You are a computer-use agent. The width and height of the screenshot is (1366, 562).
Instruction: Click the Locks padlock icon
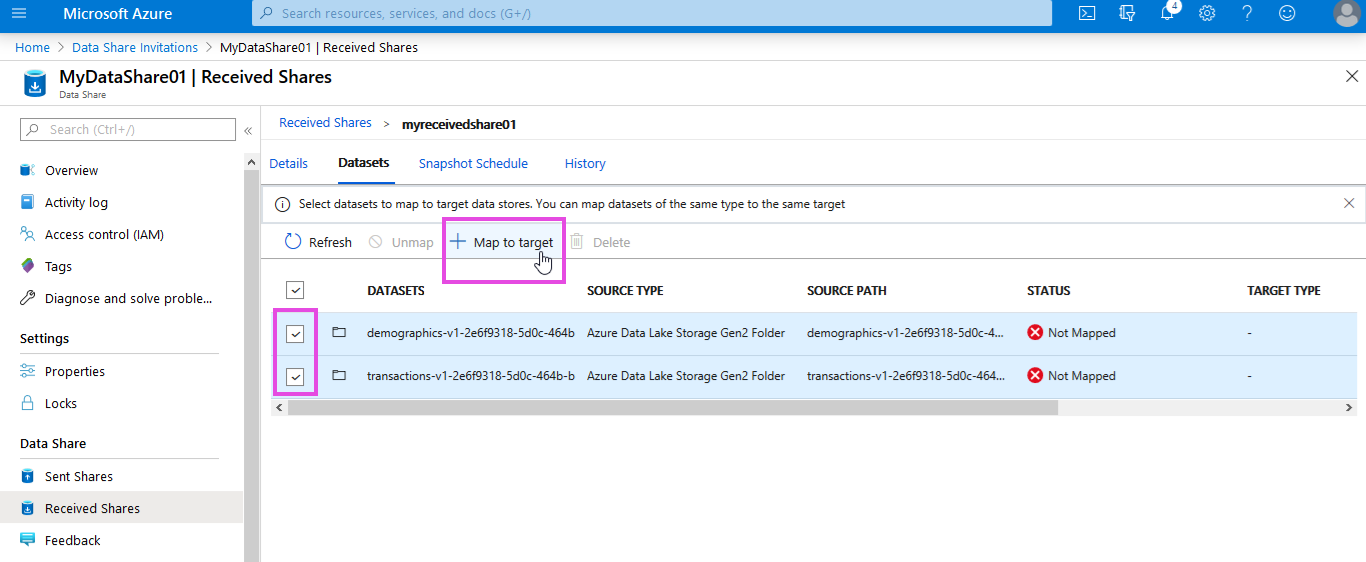point(28,403)
